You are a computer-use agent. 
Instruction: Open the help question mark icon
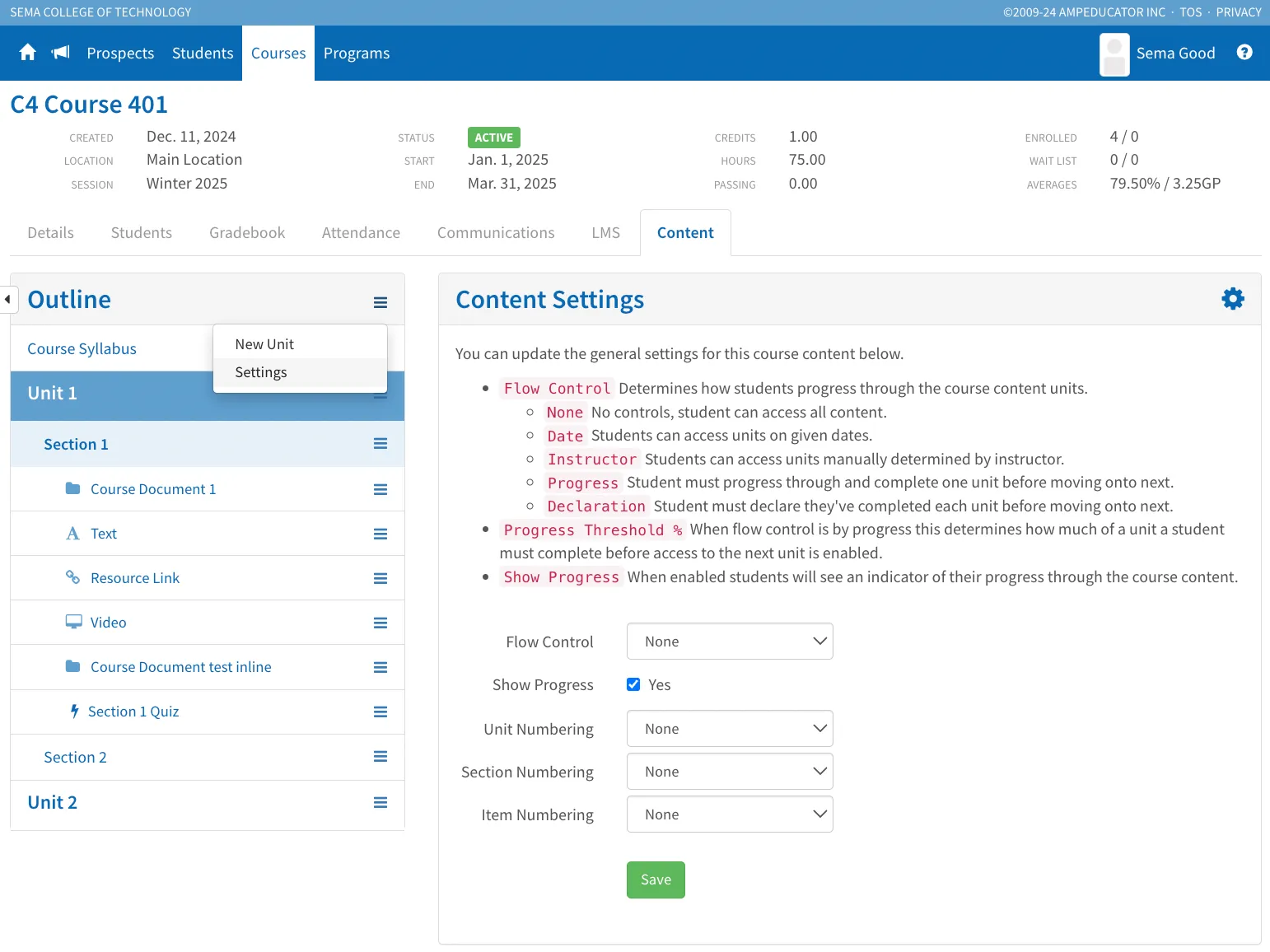1244,52
